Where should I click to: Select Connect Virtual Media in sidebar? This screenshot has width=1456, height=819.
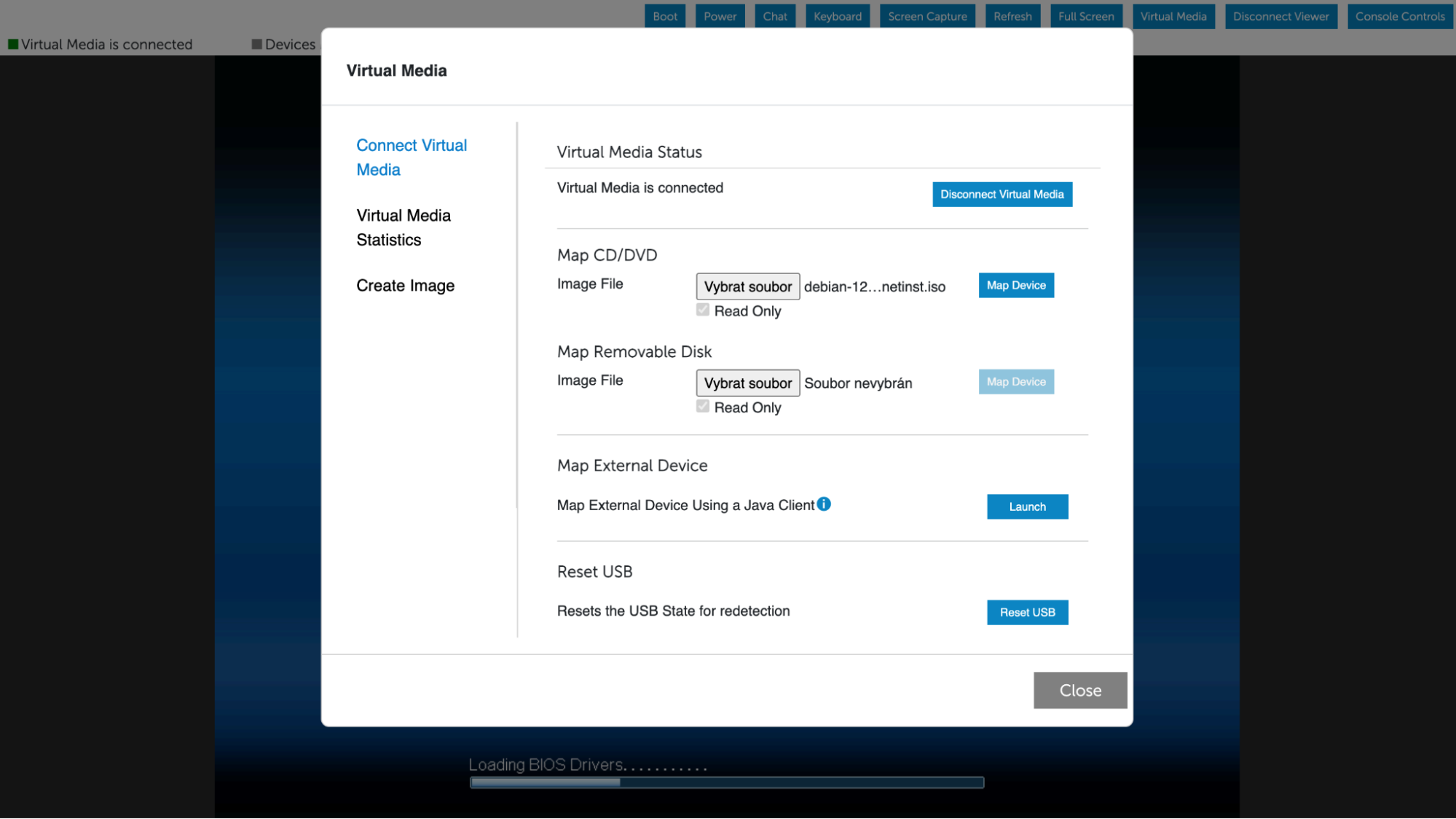coord(412,157)
